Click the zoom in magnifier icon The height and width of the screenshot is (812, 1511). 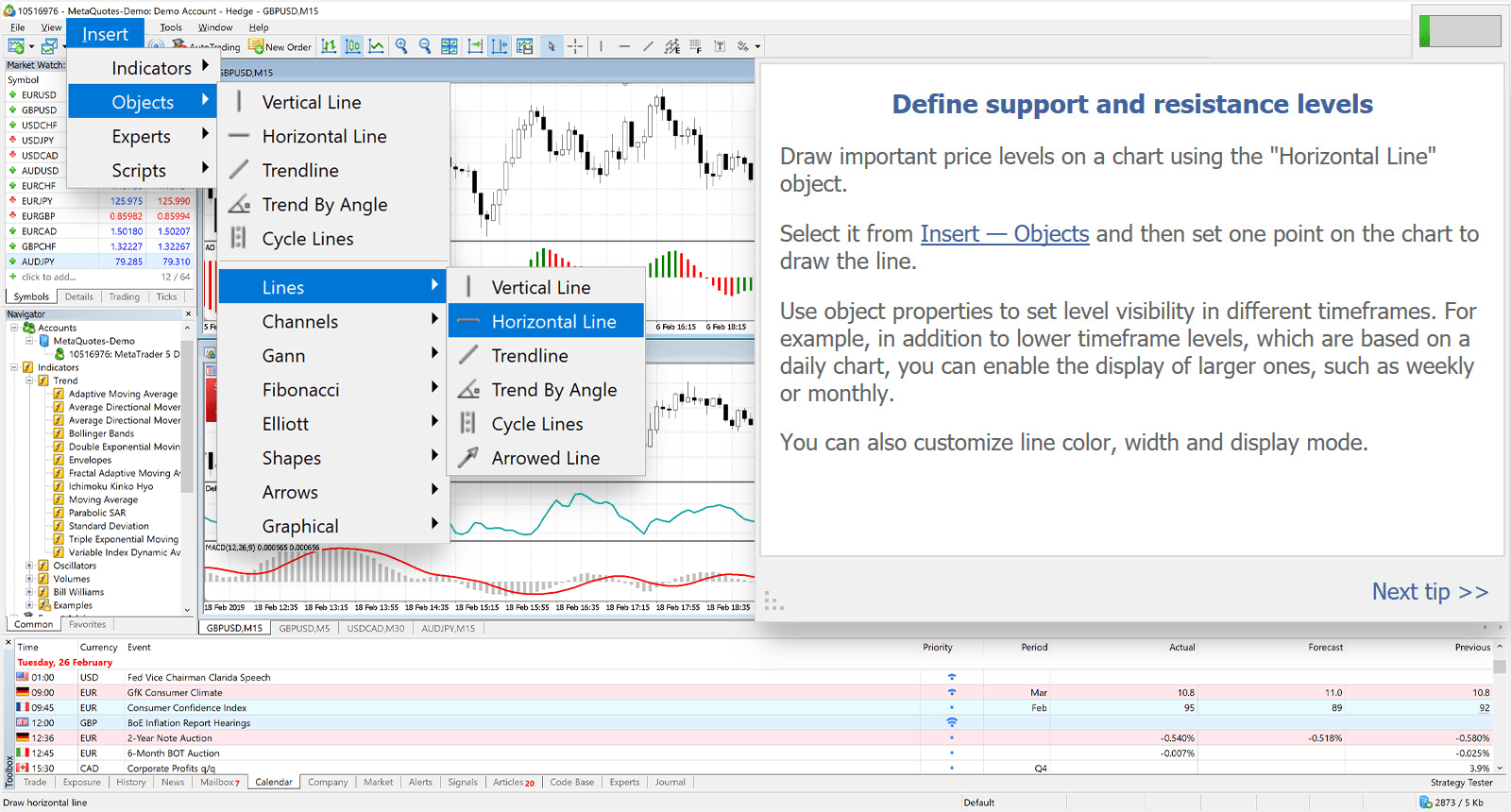pos(401,46)
